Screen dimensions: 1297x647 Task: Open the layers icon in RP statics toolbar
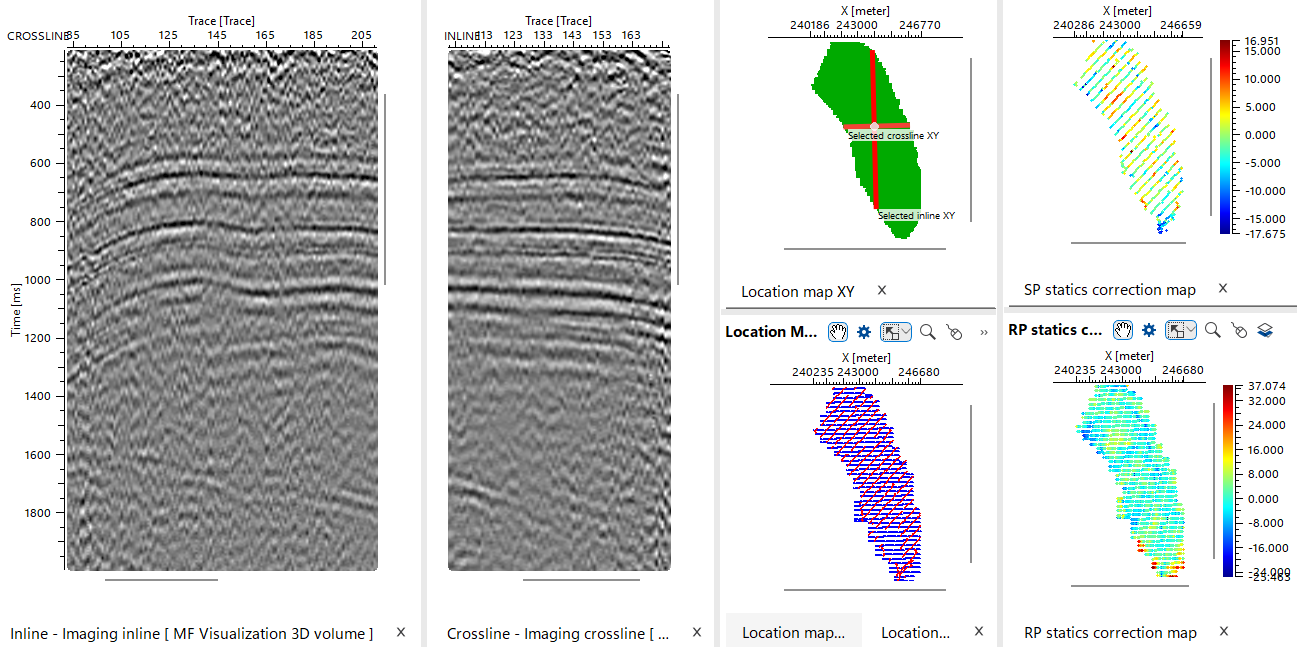(x=1265, y=330)
